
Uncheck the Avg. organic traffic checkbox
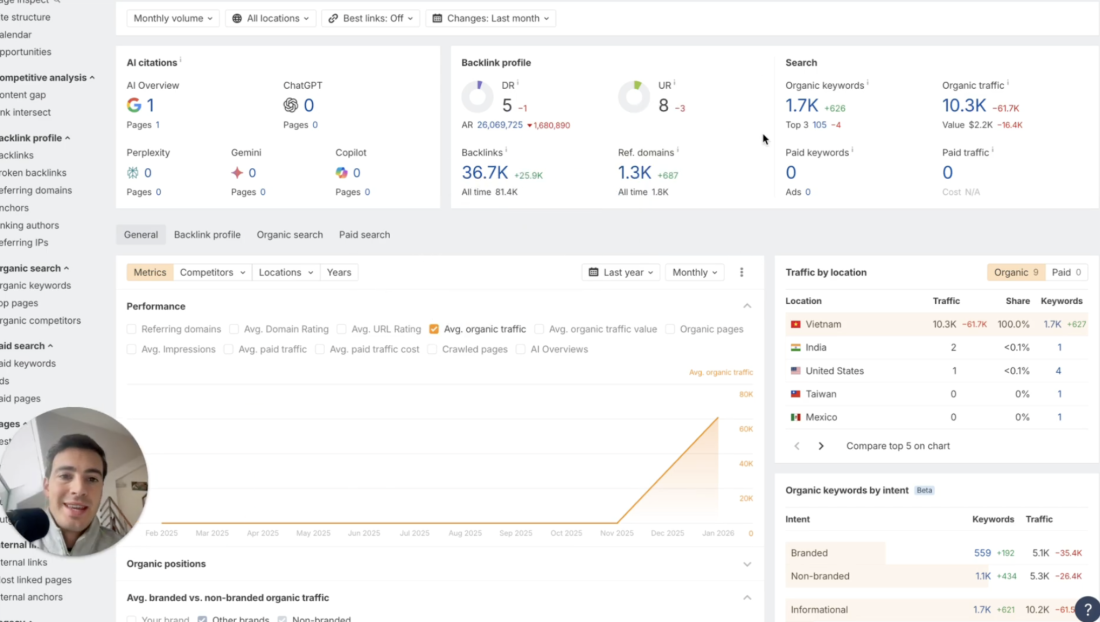point(433,328)
